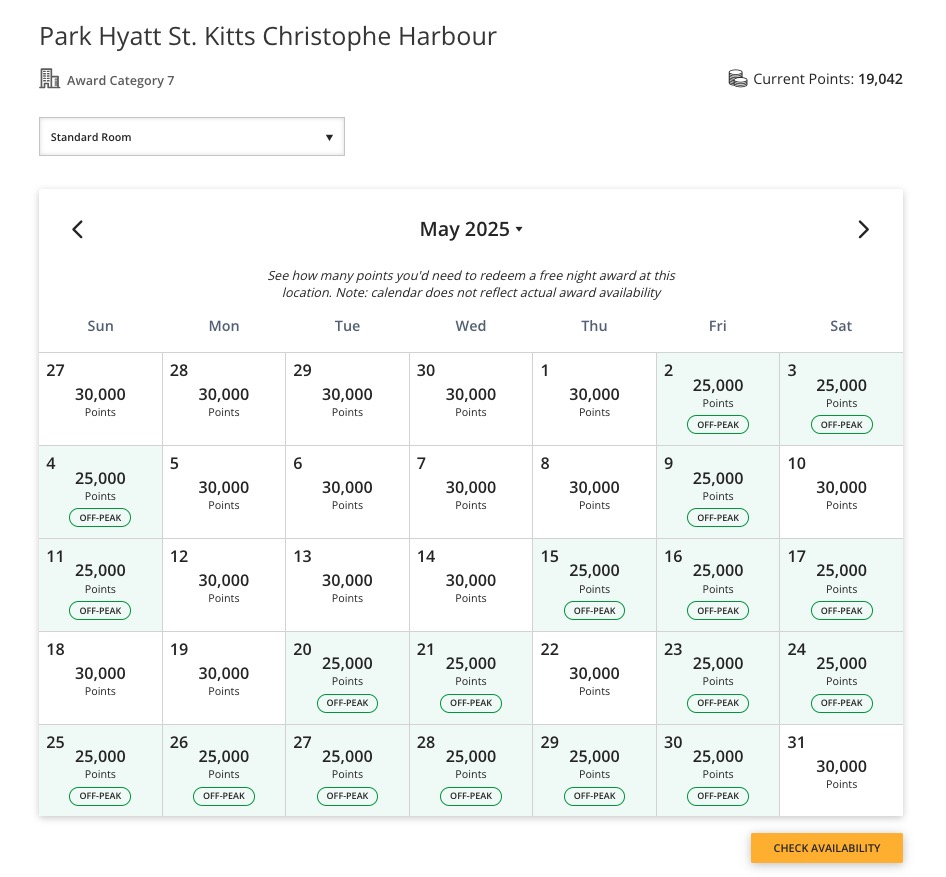946x877 pixels.
Task: Open the May 2025 month selector
Action: coord(471,229)
